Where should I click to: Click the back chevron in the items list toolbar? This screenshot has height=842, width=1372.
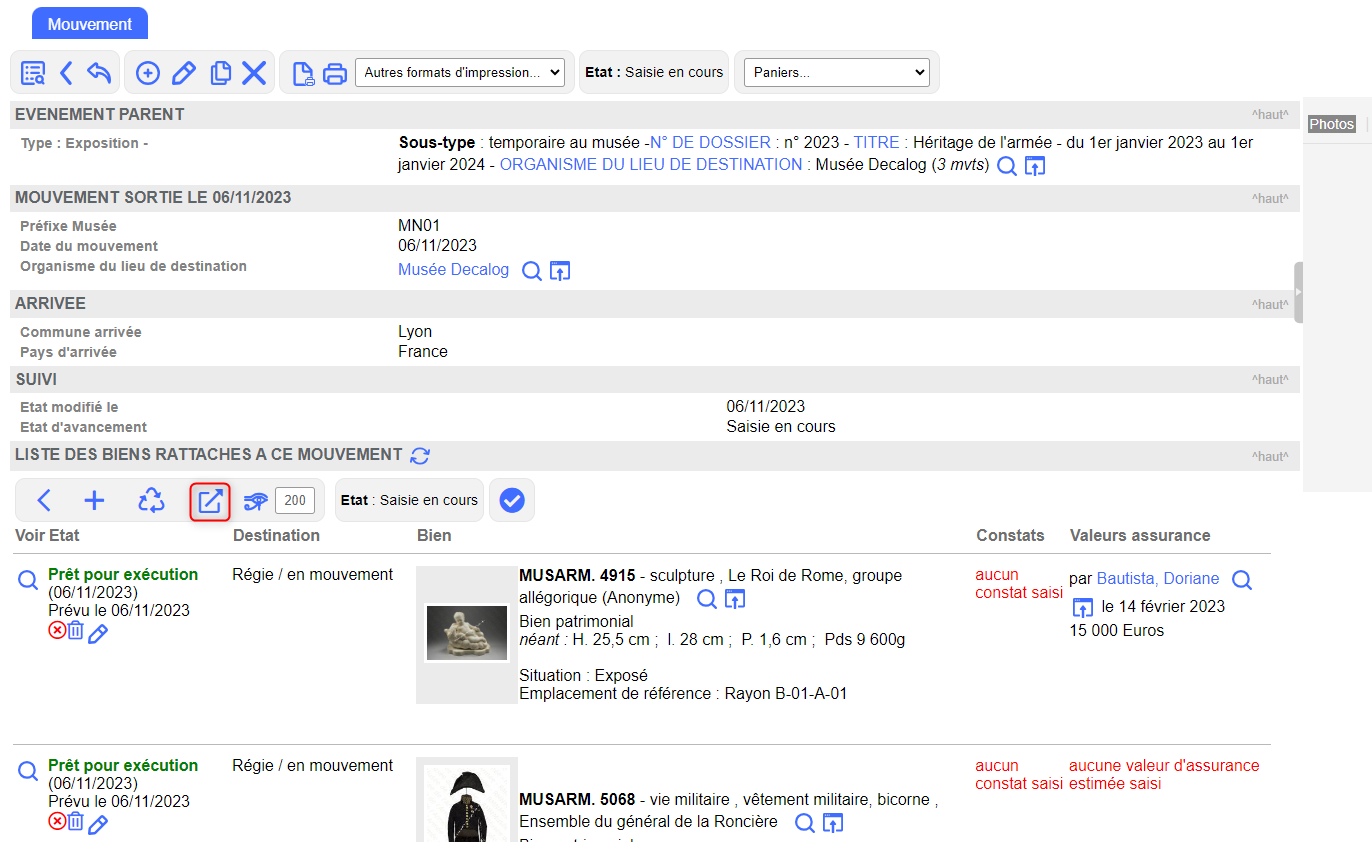point(44,501)
